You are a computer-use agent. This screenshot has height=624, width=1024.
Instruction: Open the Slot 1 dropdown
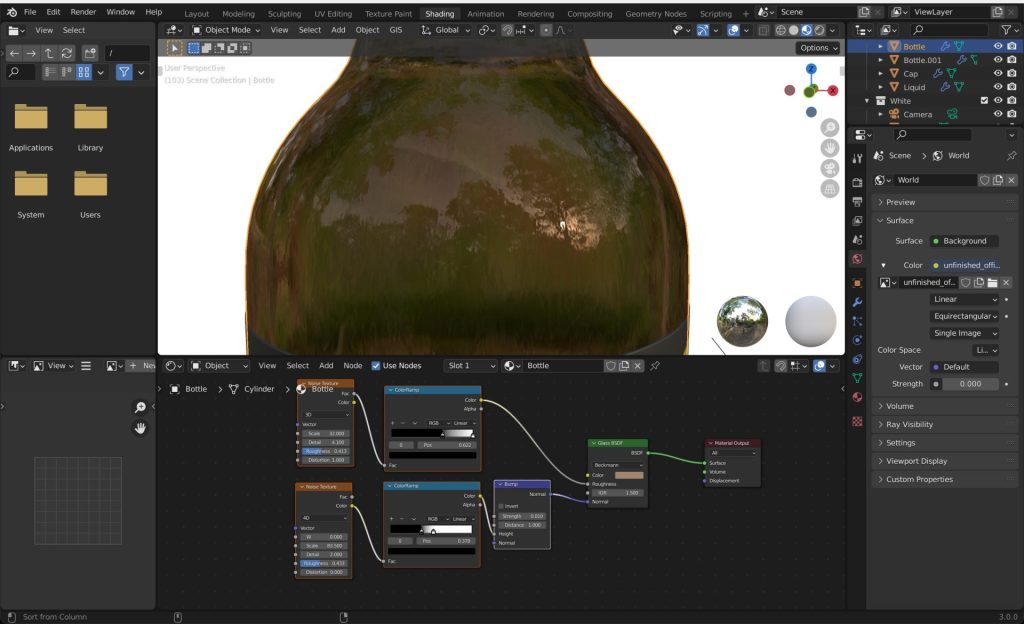[472, 366]
